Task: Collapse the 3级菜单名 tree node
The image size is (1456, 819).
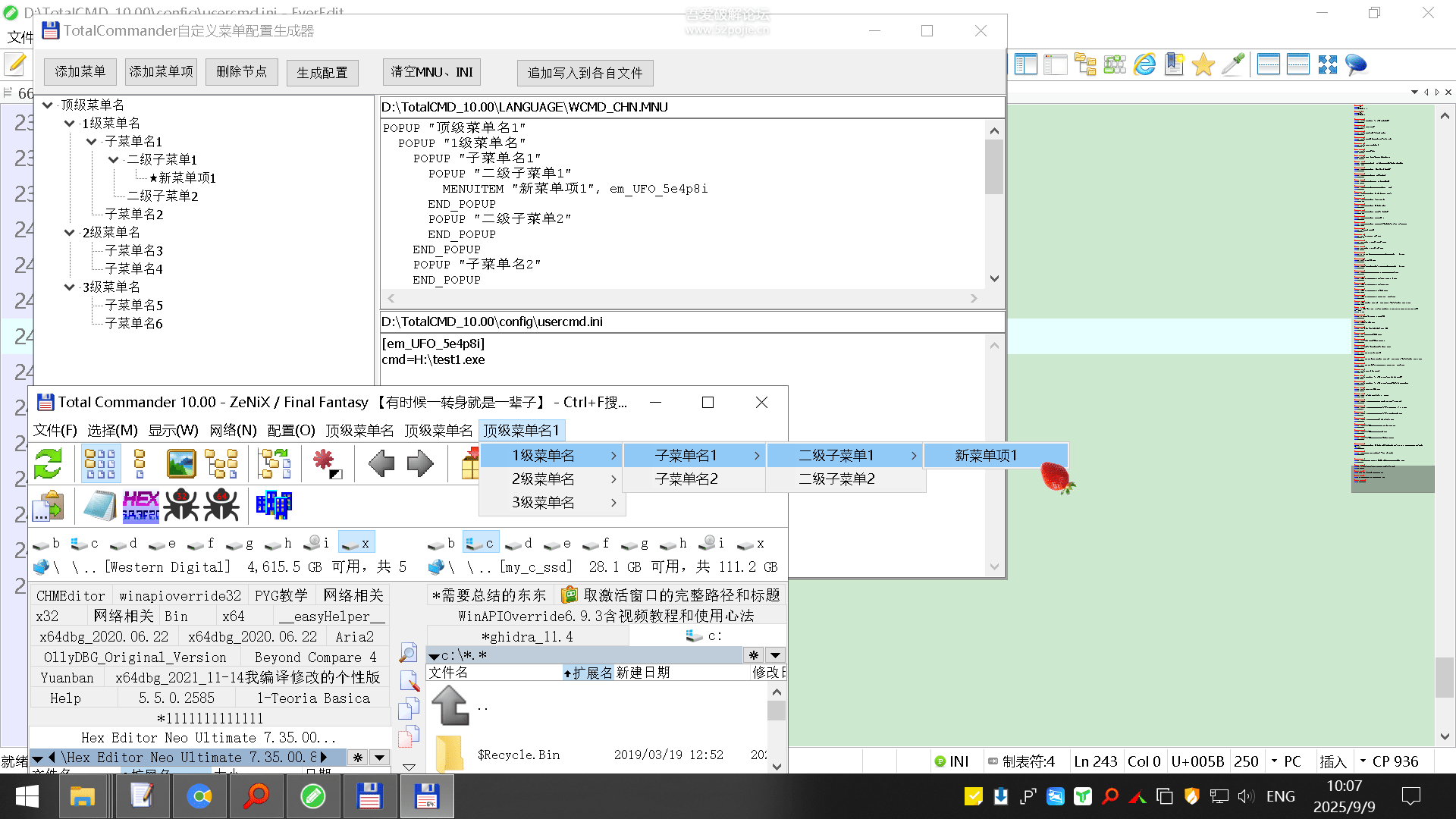Action: point(70,287)
